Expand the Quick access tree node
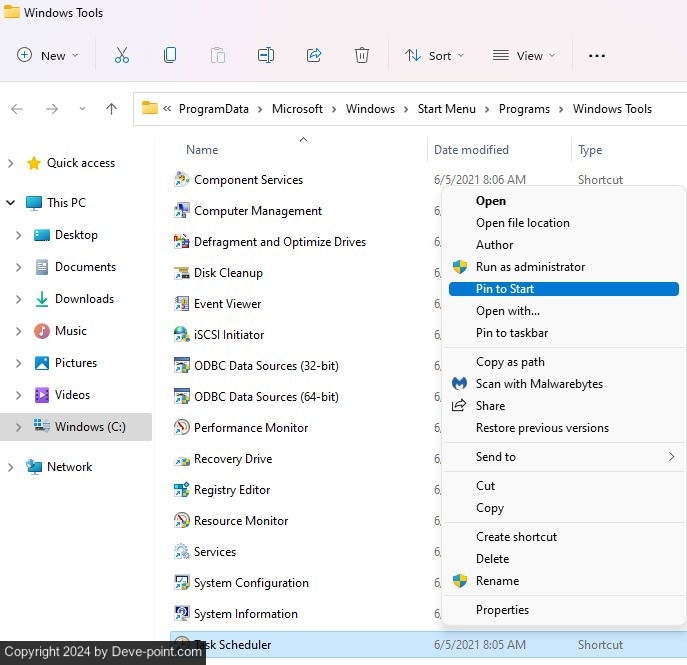 click(x=11, y=163)
